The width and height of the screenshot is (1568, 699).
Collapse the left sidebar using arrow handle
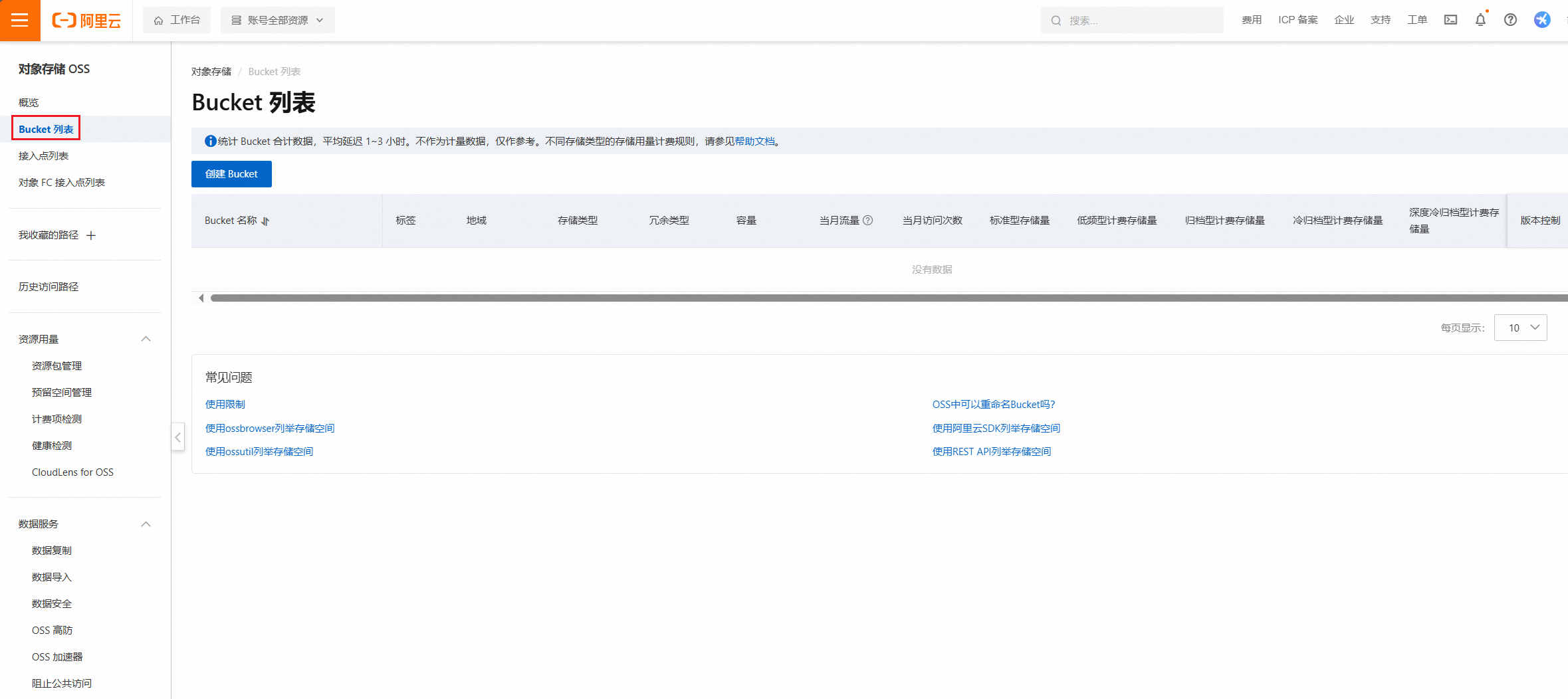pos(177,437)
